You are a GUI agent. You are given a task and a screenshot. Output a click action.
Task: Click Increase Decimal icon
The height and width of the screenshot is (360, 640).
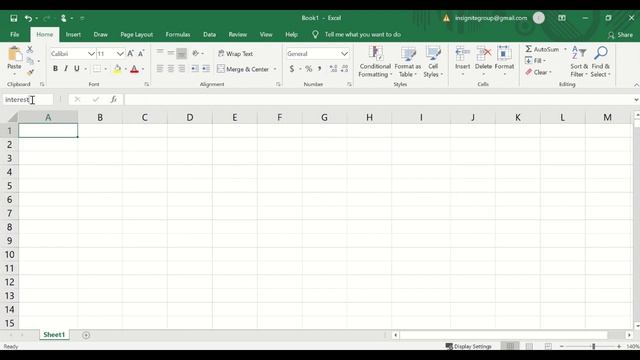point(333,69)
